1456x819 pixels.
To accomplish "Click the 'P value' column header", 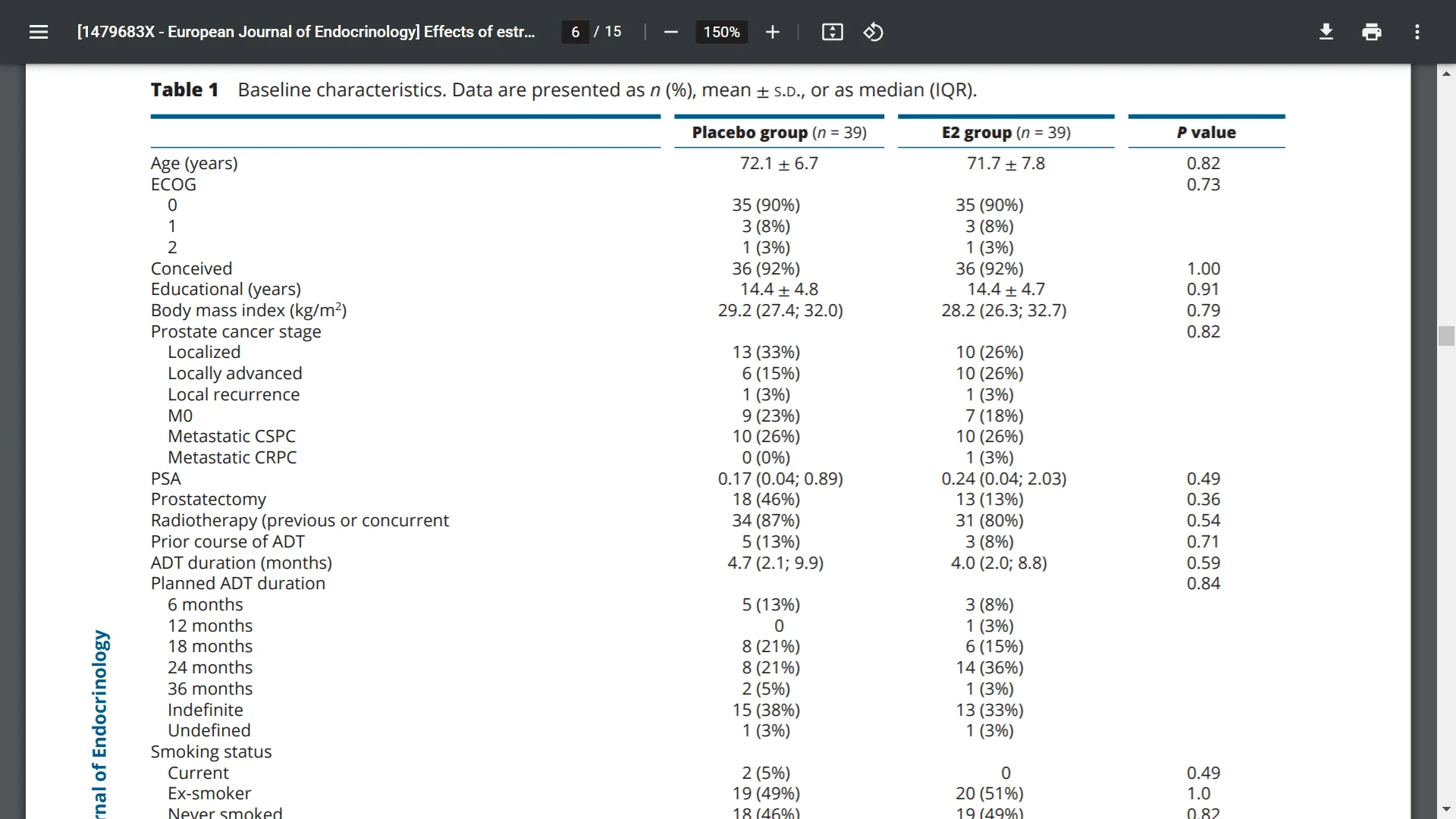I will 1206,132.
